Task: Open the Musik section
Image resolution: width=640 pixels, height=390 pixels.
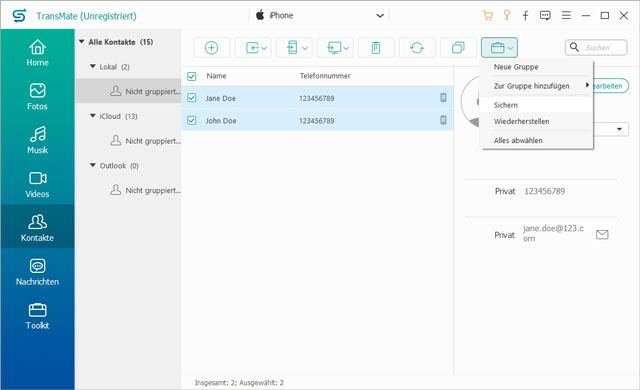Action: pos(38,140)
